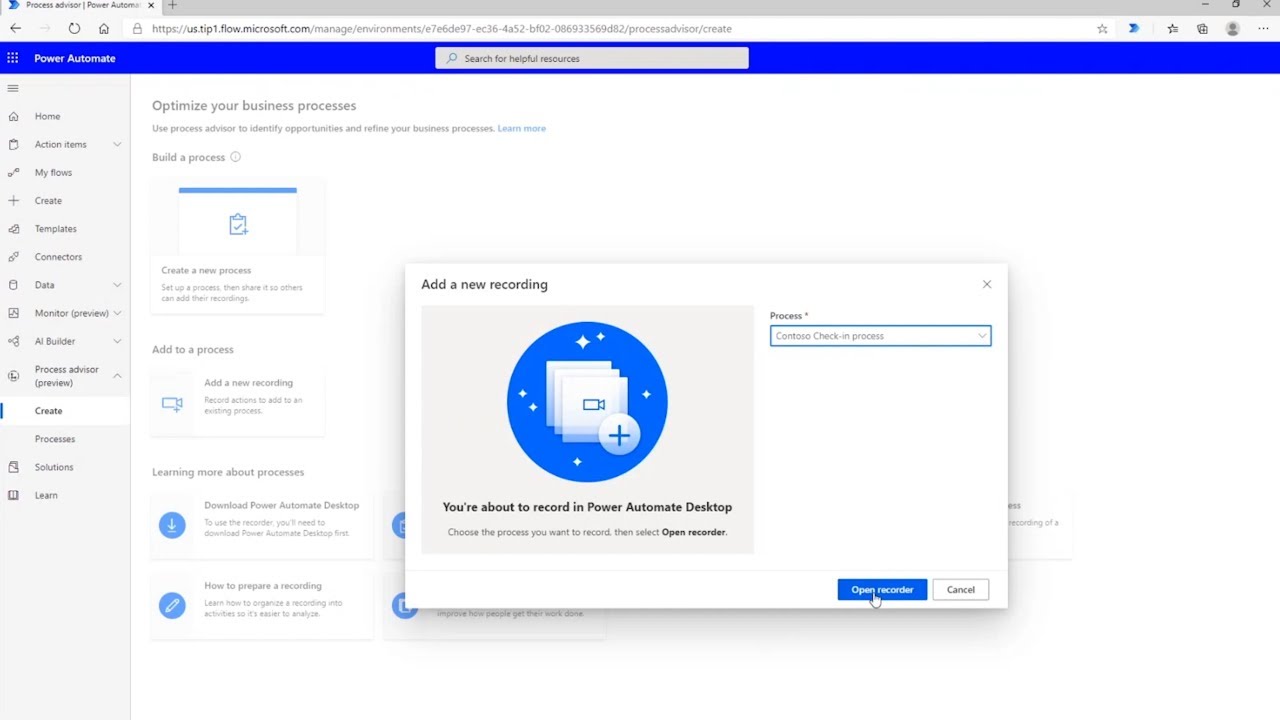Image resolution: width=1280 pixels, height=720 pixels.
Task: Open How to prepare a recording card
Action: (x=262, y=605)
